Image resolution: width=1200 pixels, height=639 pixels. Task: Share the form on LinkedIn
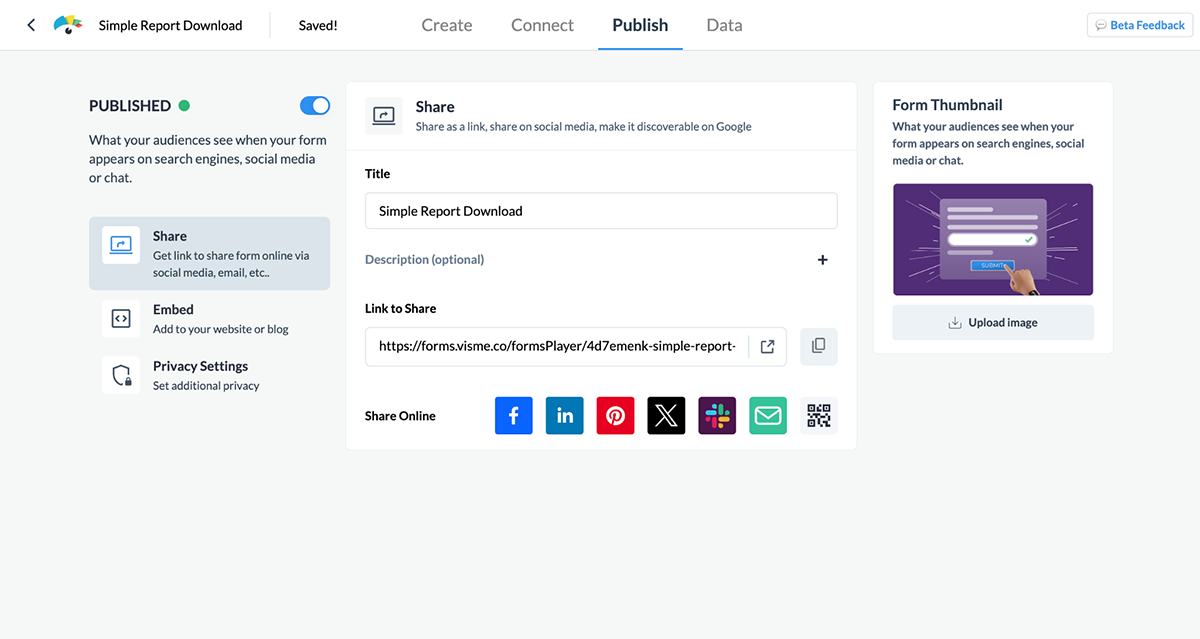pyautogui.click(x=564, y=415)
